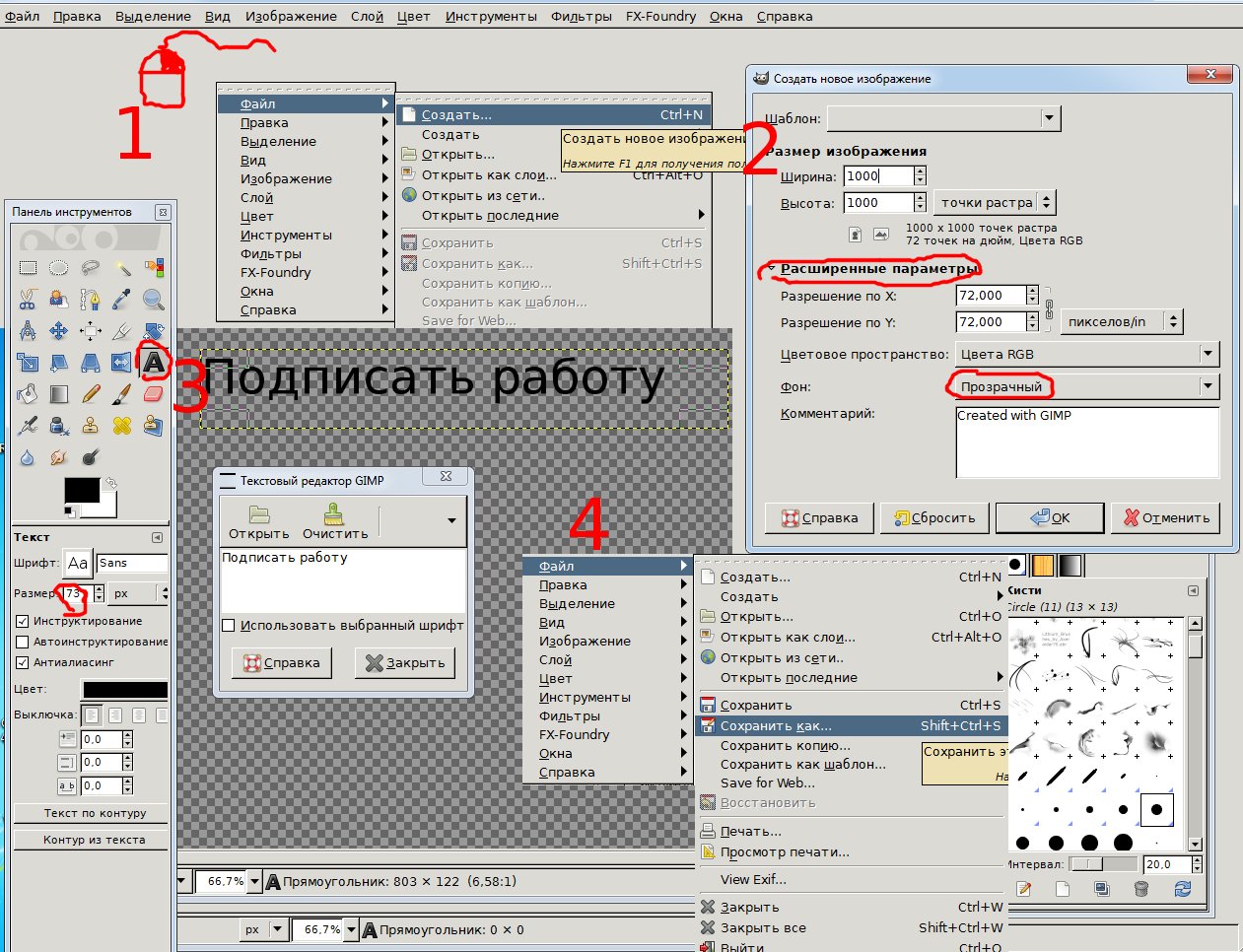Select left justify toggle in Выключка row

(x=92, y=714)
